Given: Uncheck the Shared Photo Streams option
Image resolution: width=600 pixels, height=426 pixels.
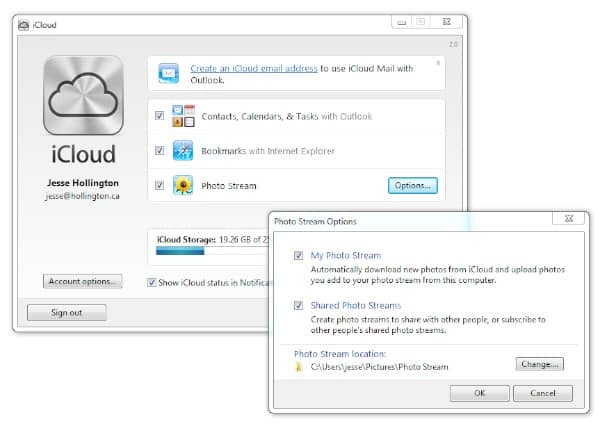Looking at the screenshot, I should click(x=298, y=306).
